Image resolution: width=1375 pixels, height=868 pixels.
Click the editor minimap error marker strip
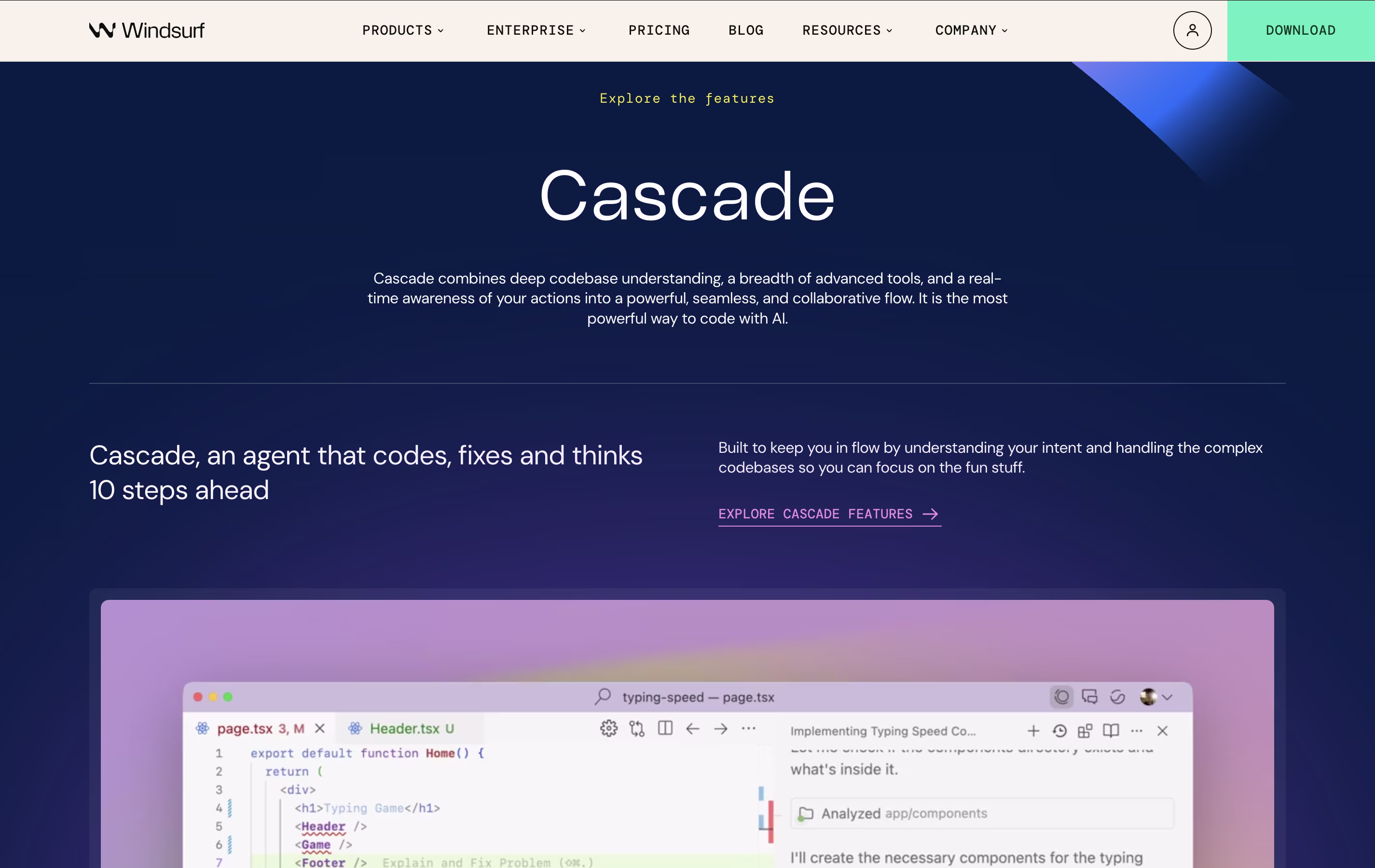click(x=770, y=822)
